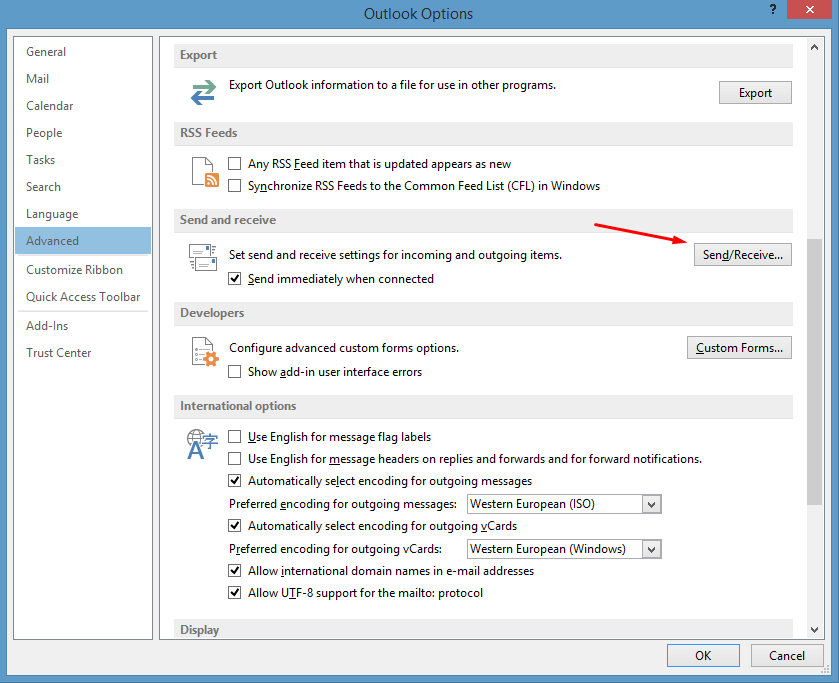Click the vertical scrollbar thumb

[x=814, y=371]
